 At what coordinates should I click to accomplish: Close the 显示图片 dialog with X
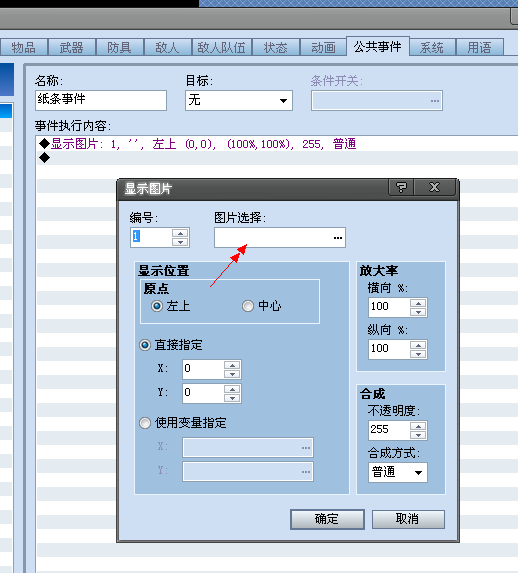pos(434,187)
